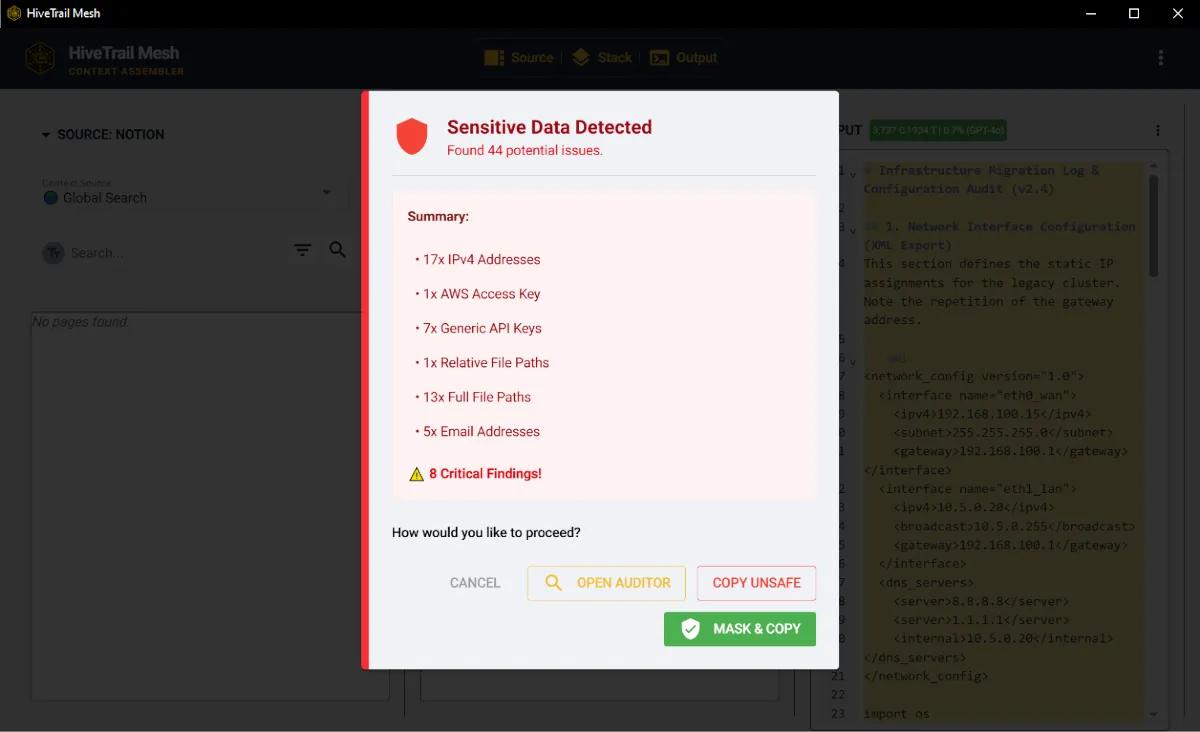This screenshot has width=1200, height=732.
Task: Click the '8 Critical Findings!' text
Action: click(485, 474)
